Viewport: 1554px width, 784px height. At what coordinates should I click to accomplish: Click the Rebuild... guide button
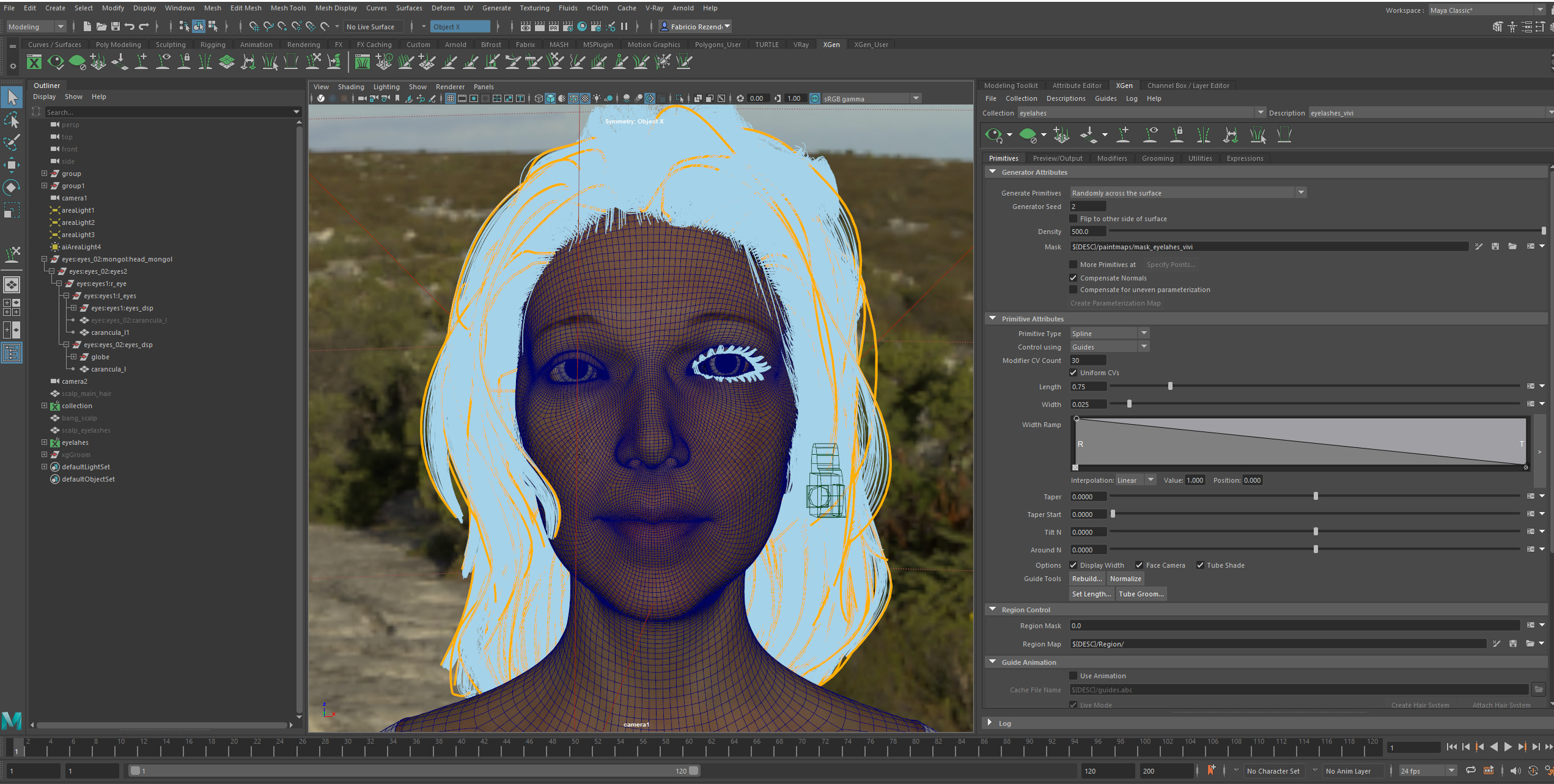(x=1087, y=579)
